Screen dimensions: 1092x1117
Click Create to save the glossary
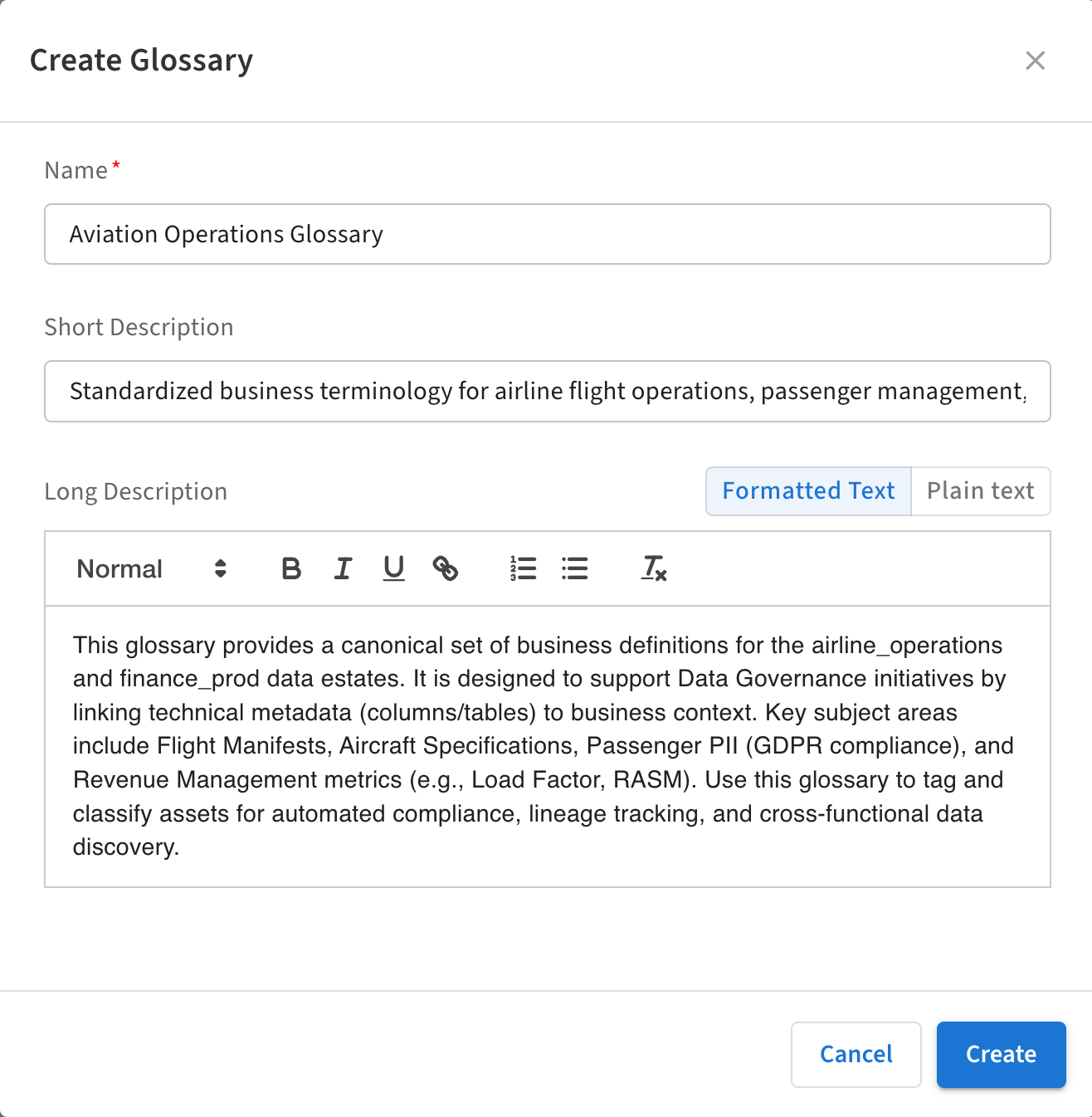pos(1001,1054)
